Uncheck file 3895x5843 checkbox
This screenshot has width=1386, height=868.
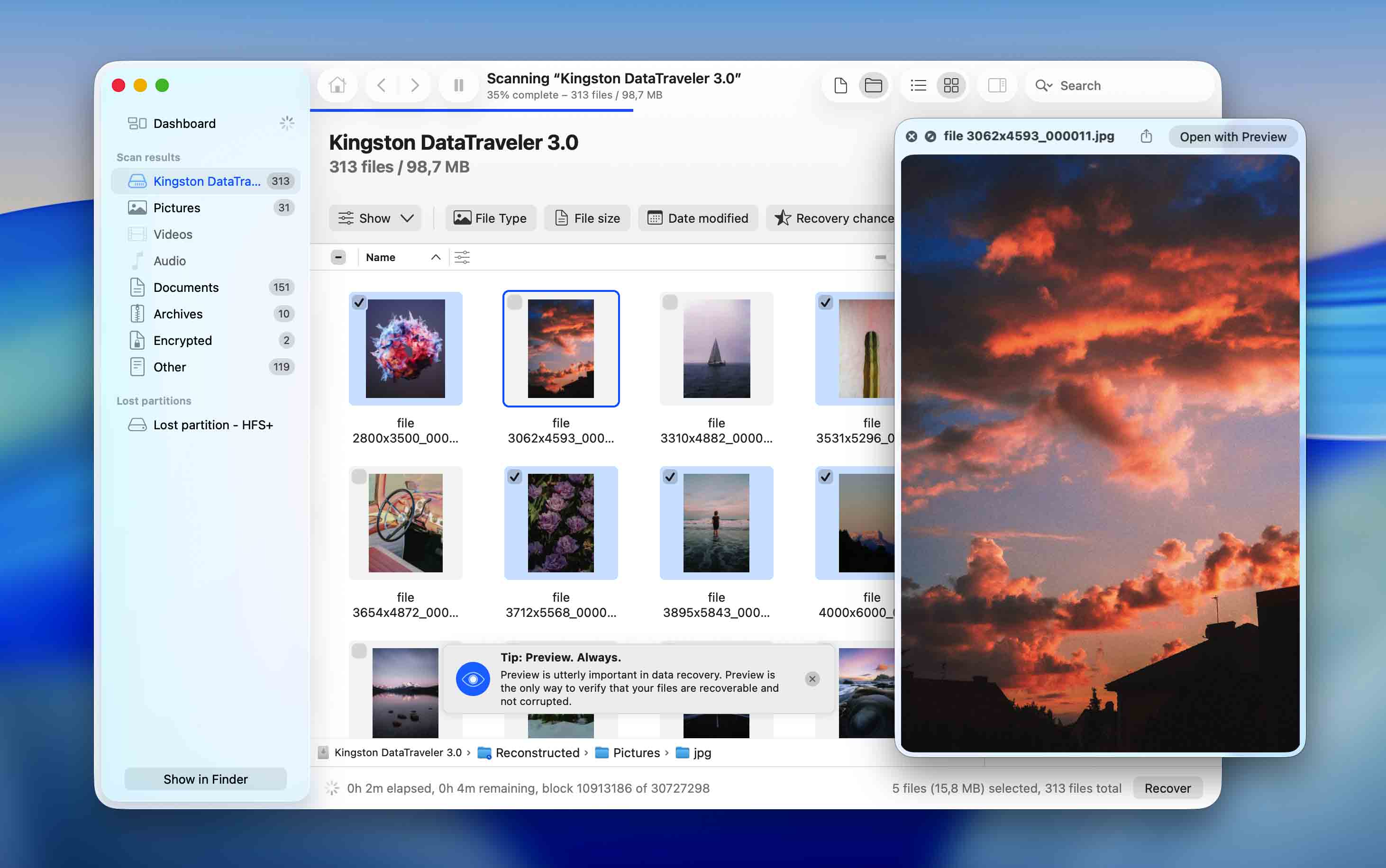coord(670,477)
